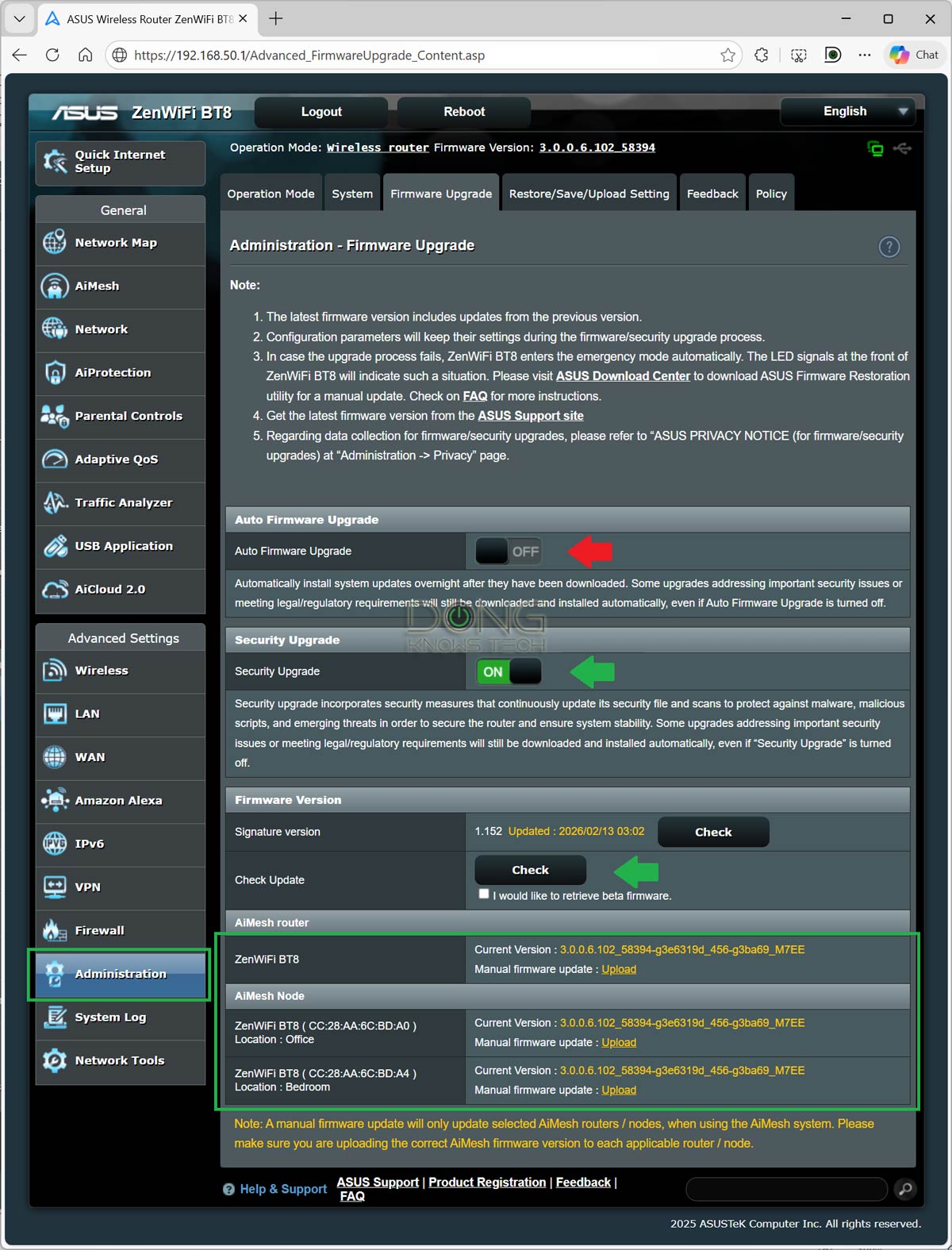Screen dimensions: 952x1250
Task: Open the Administration sidebar item
Action: coord(121,974)
